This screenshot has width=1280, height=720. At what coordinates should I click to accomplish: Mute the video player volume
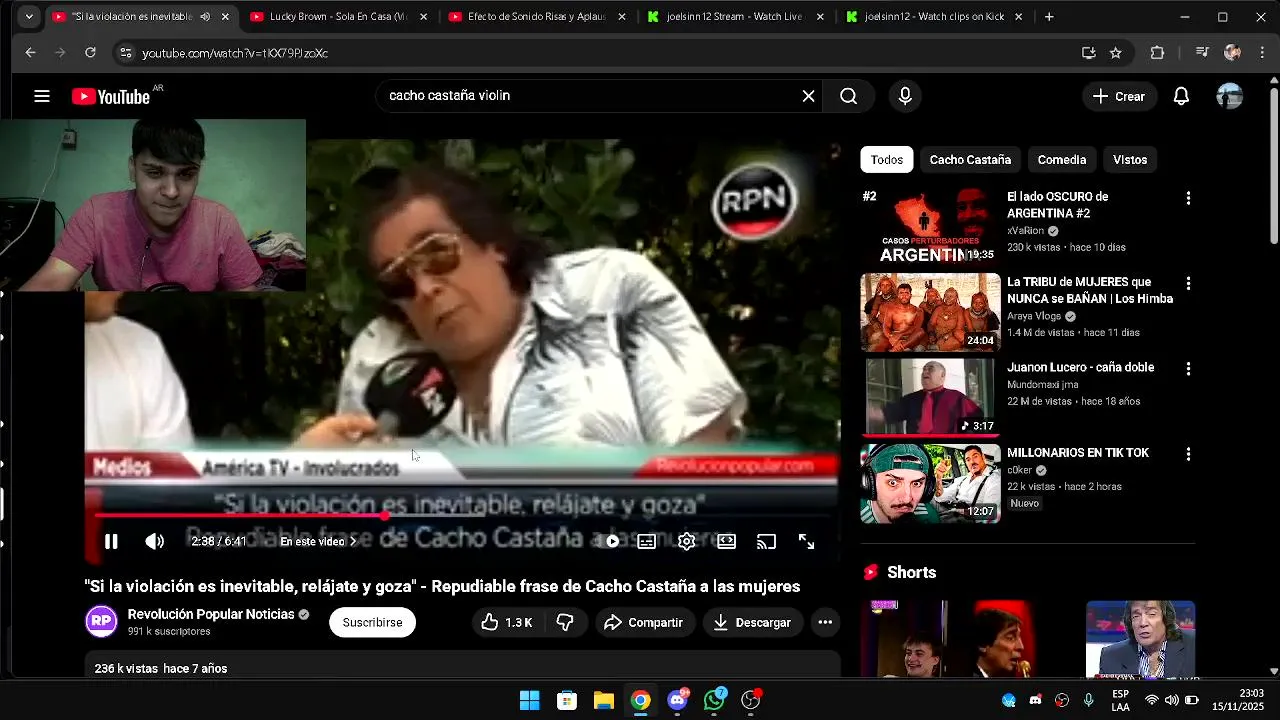(154, 542)
